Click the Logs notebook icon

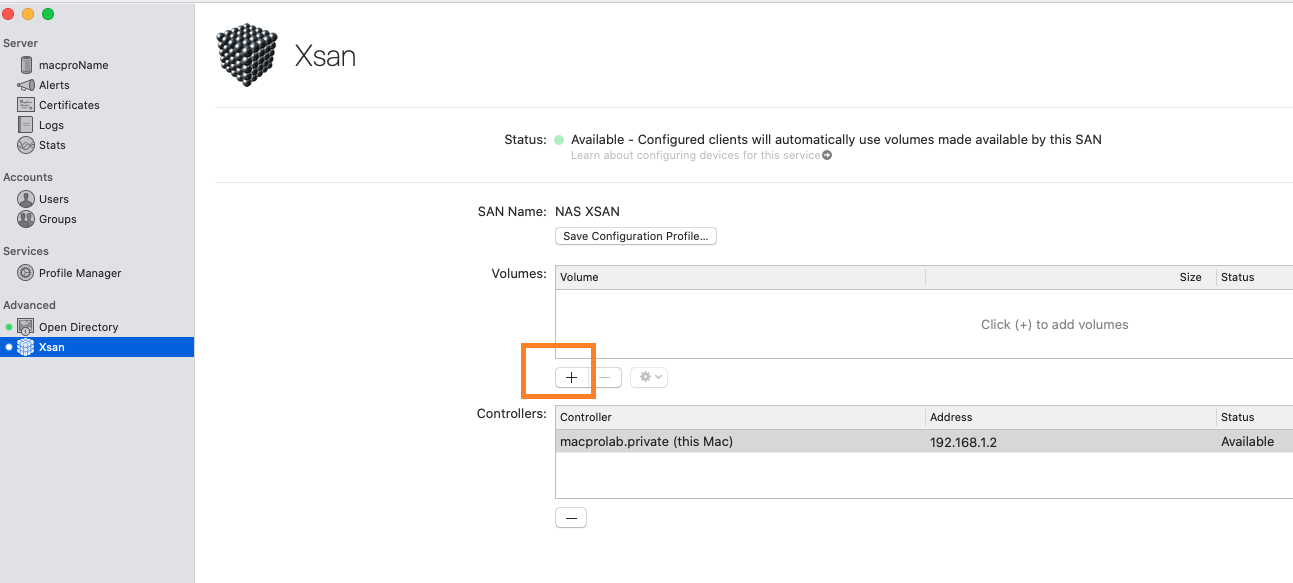26,125
